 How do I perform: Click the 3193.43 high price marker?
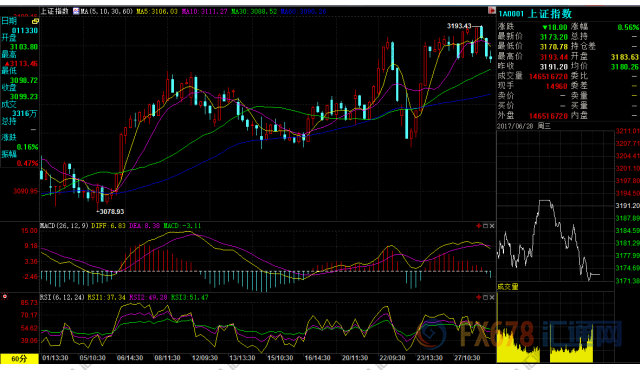pos(459,26)
